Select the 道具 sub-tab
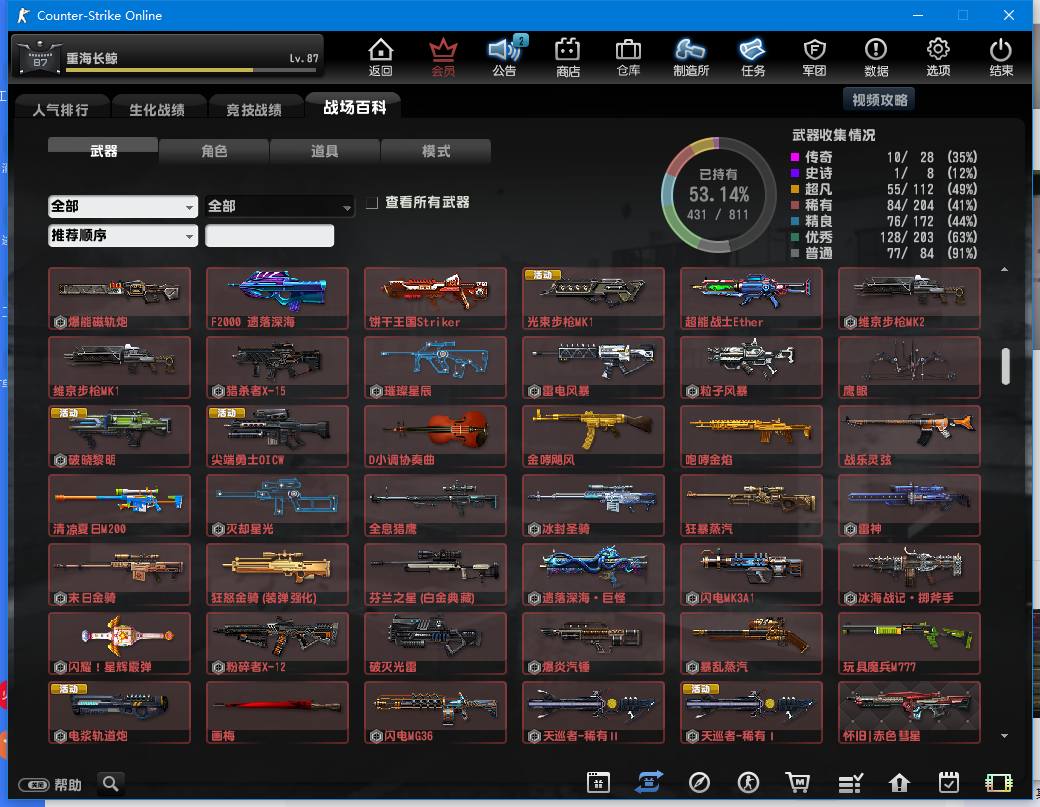This screenshot has height=807, width=1040. point(325,151)
